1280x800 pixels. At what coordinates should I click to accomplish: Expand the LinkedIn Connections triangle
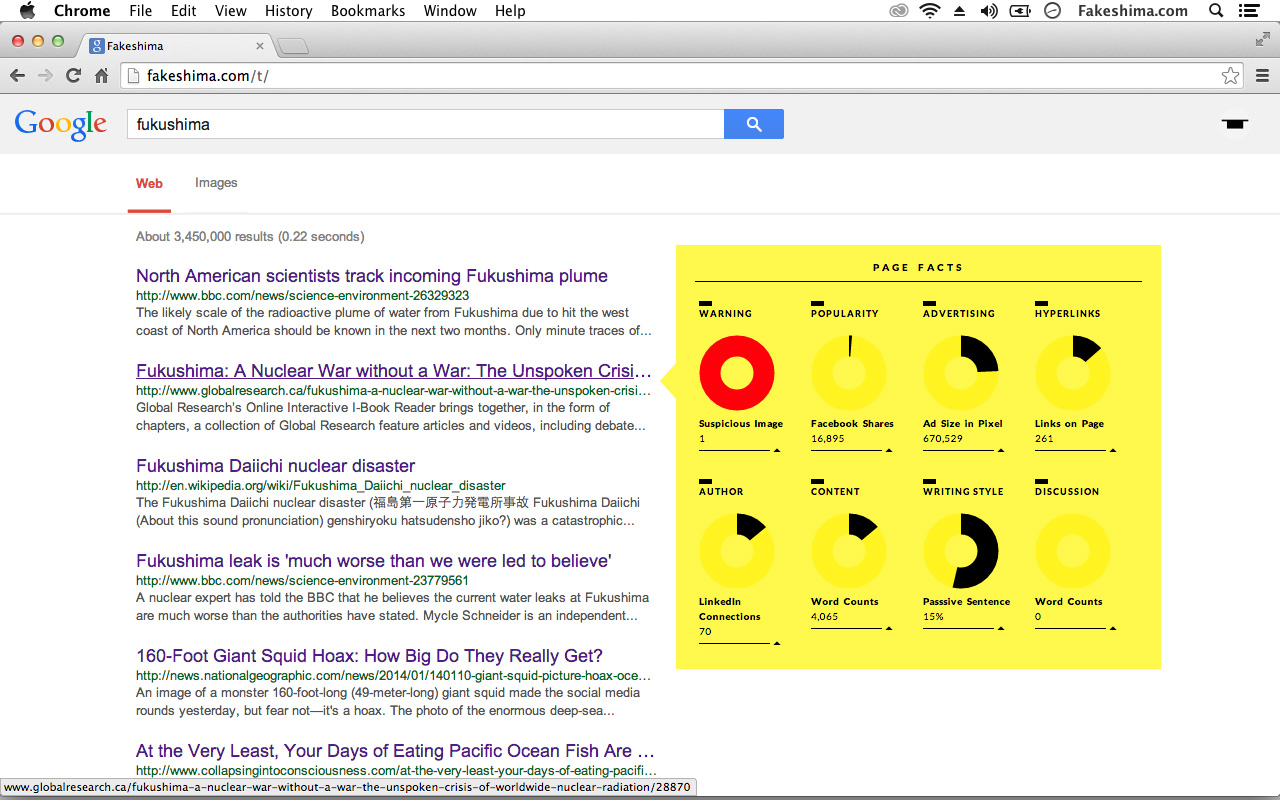tap(778, 644)
